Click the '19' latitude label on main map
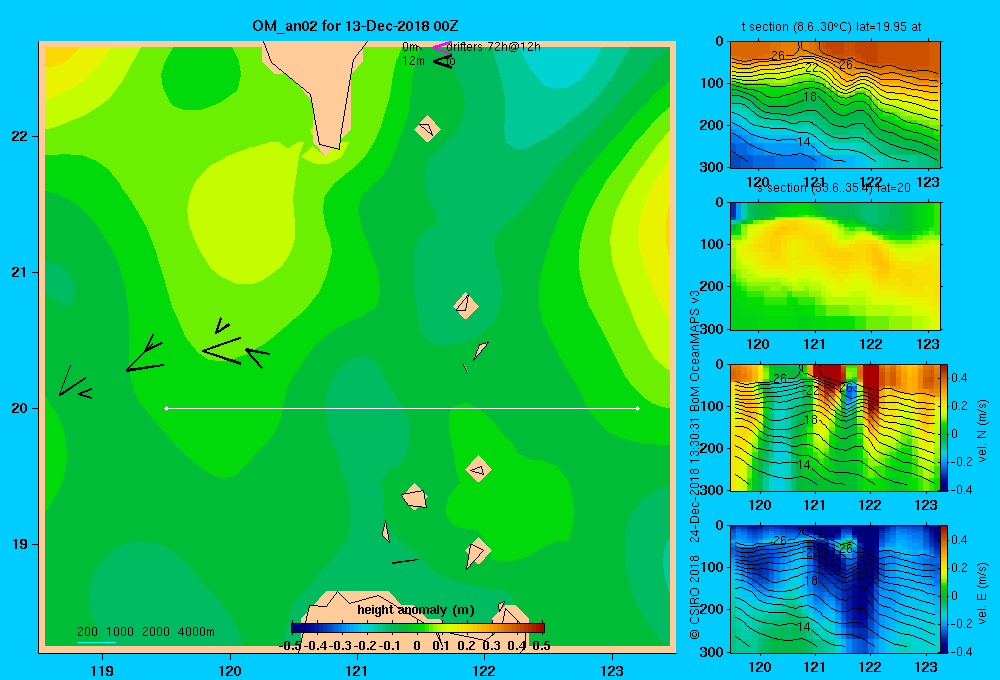Image resolution: width=1000 pixels, height=680 pixels. [20, 544]
